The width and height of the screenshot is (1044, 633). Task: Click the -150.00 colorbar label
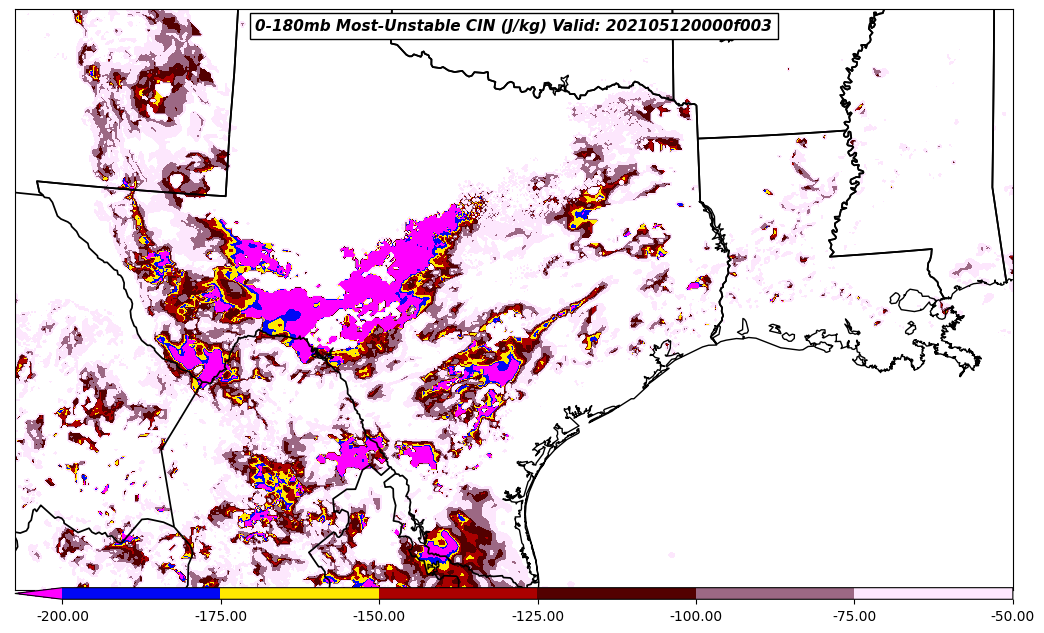click(379, 616)
